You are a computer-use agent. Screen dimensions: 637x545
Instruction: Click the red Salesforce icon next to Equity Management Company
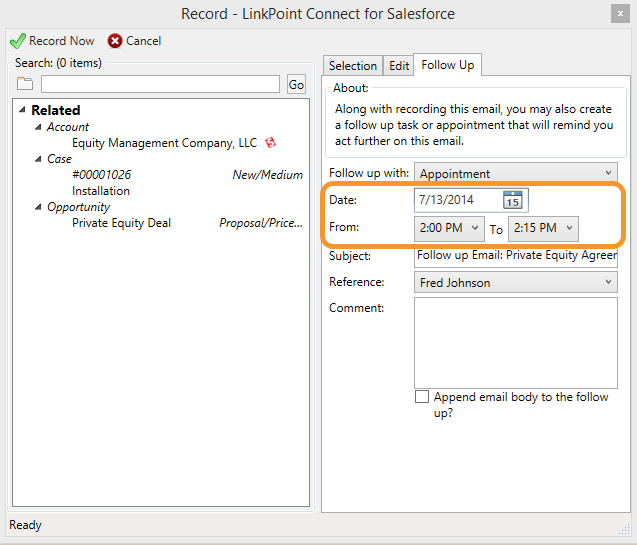[x=271, y=143]
